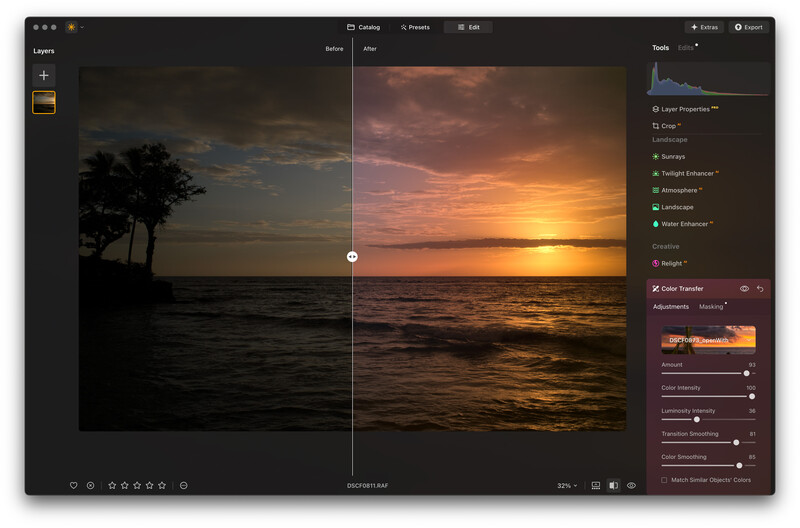The image size is (800, 528).
Task: Open the Layer Properties tool
Action: (x=685, y=109)
